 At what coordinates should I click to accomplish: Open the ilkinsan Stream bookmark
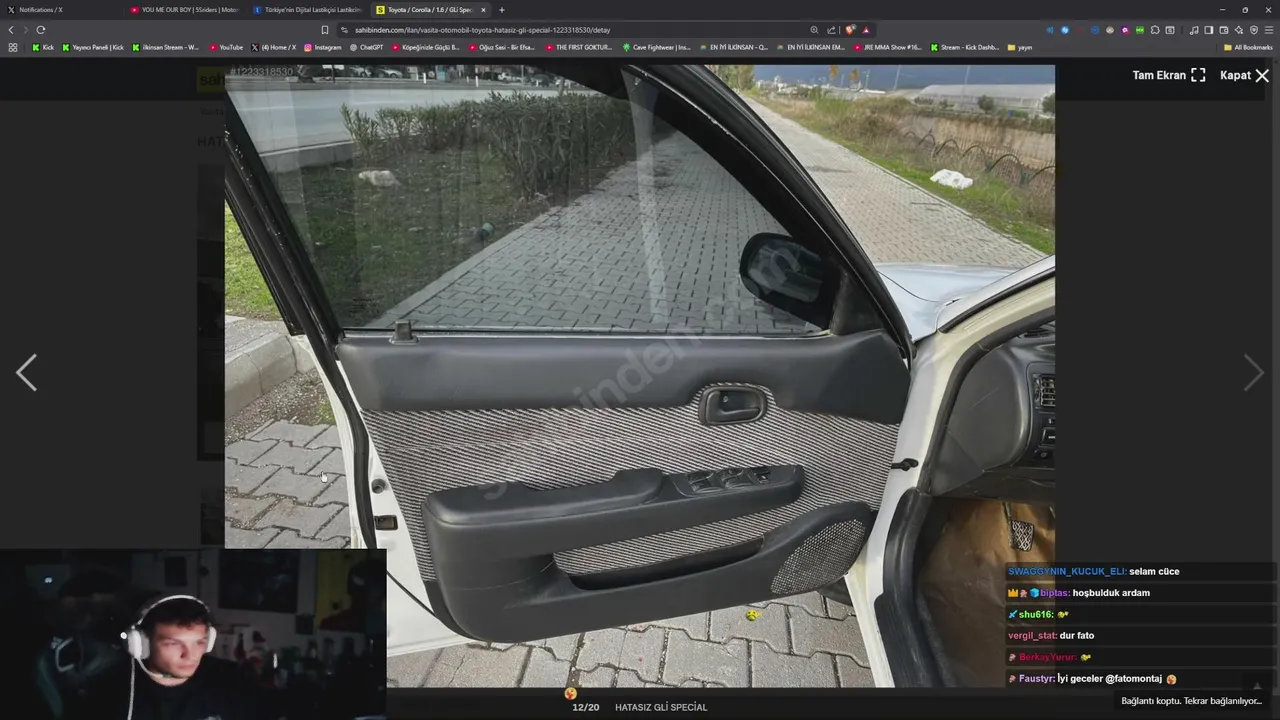point(166,47)
